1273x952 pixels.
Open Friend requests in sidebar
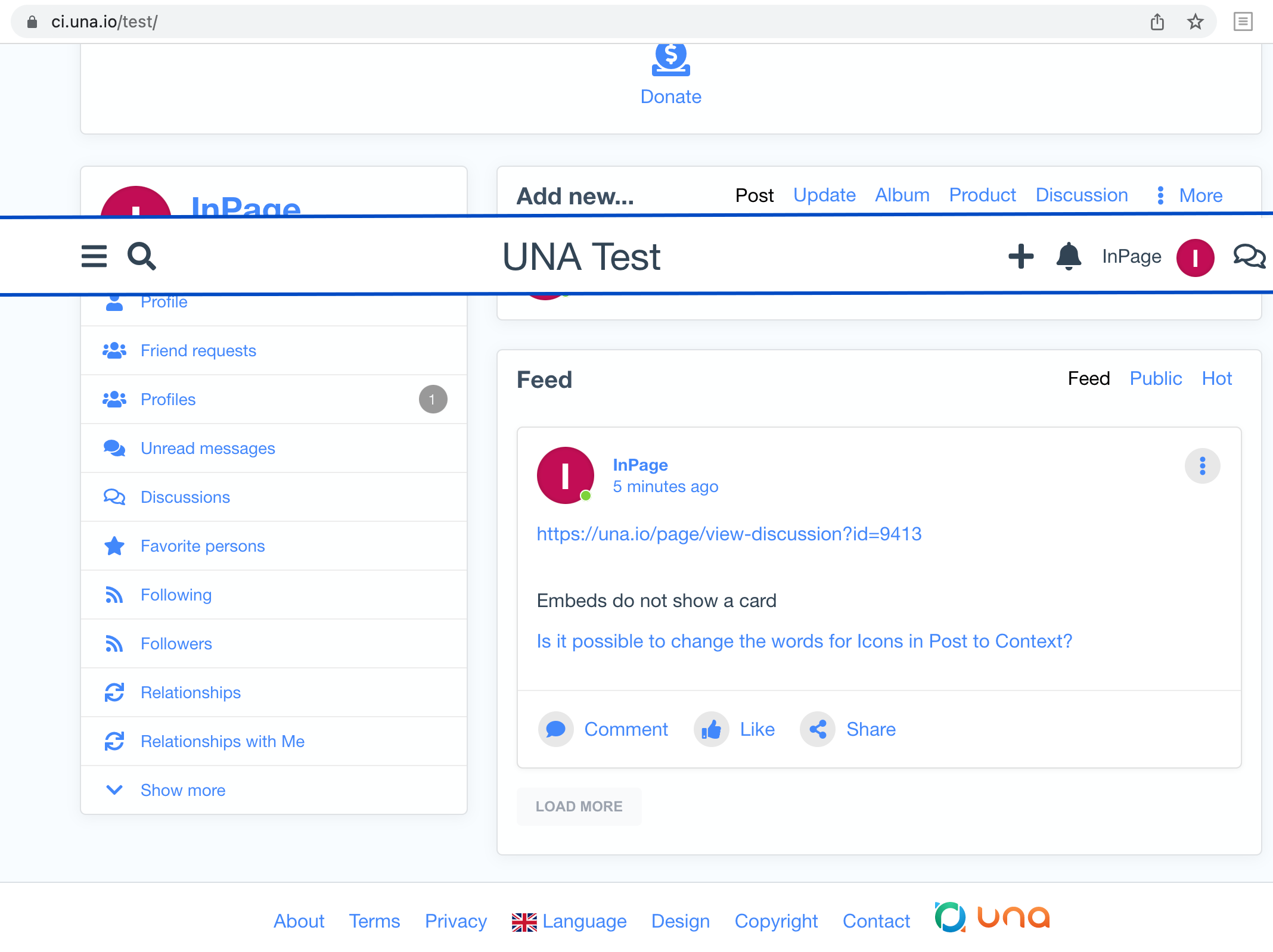[198, 350]
